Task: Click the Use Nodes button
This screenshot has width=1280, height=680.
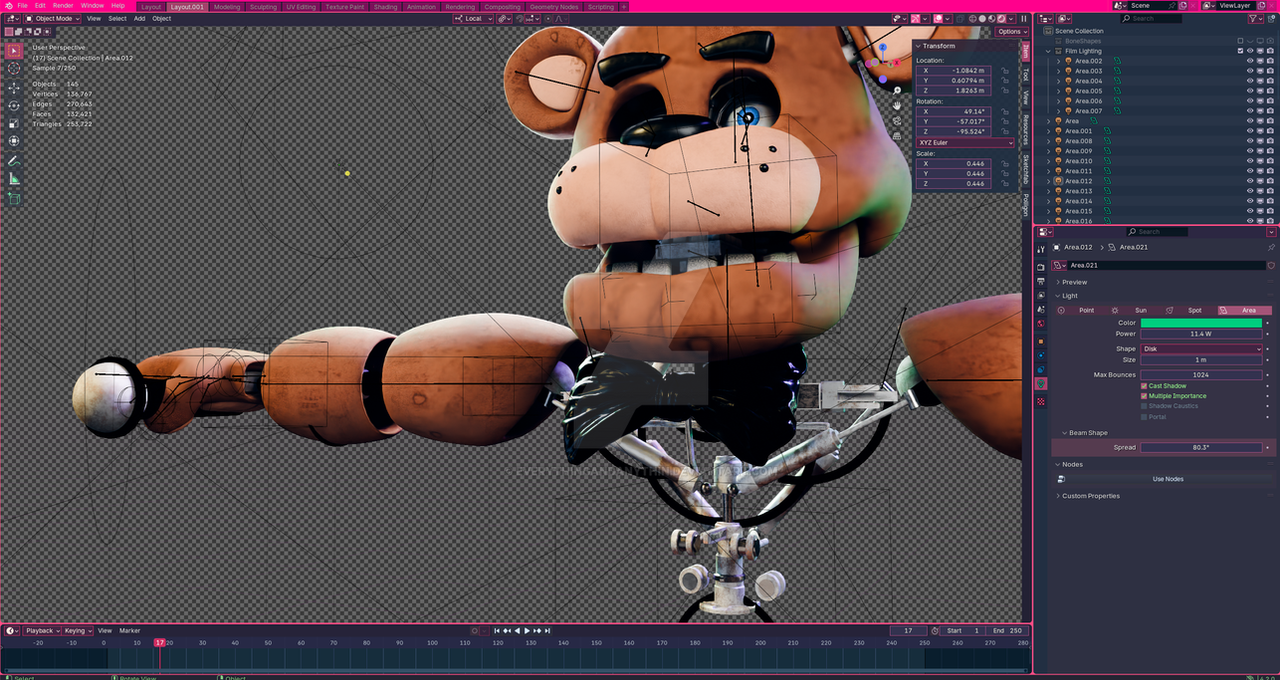Action: coord(1167,479)
